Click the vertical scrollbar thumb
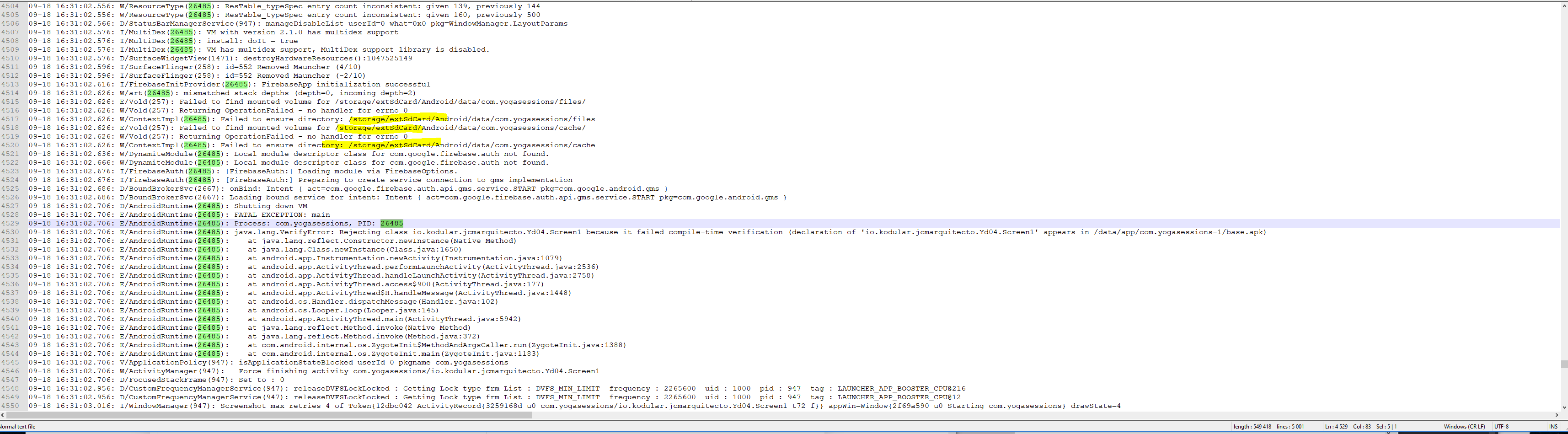Viewport: 1568px width, 434px height. [x=1563, y=364]
